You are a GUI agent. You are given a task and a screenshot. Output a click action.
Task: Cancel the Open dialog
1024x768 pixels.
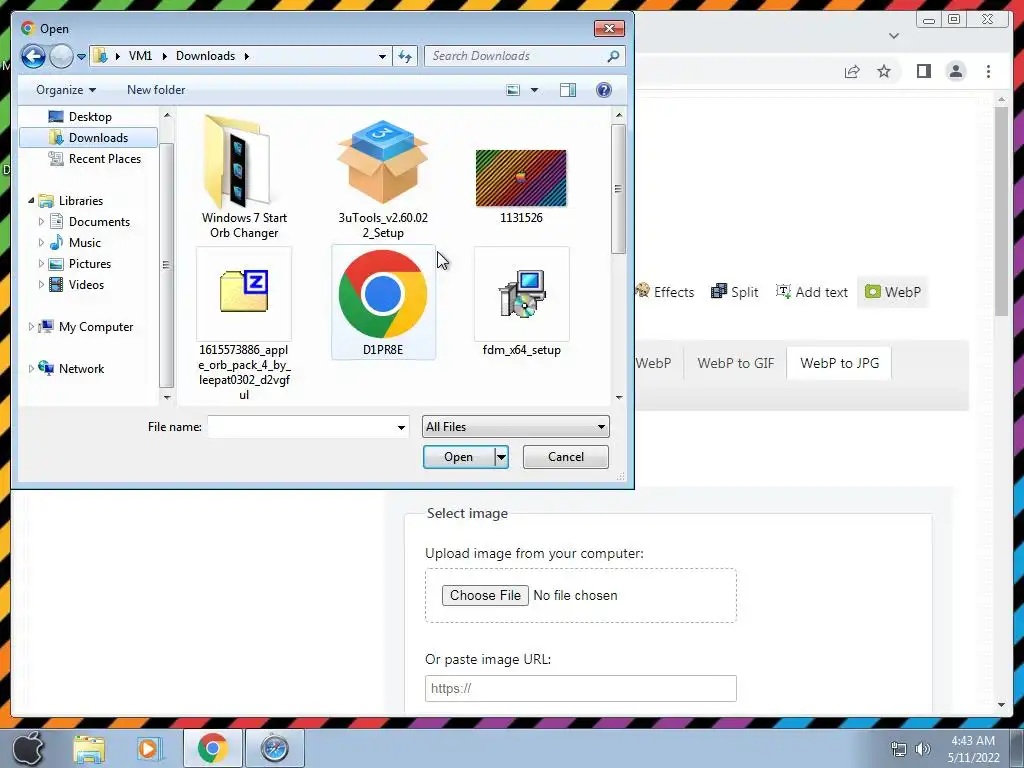(x=566, y=457)
